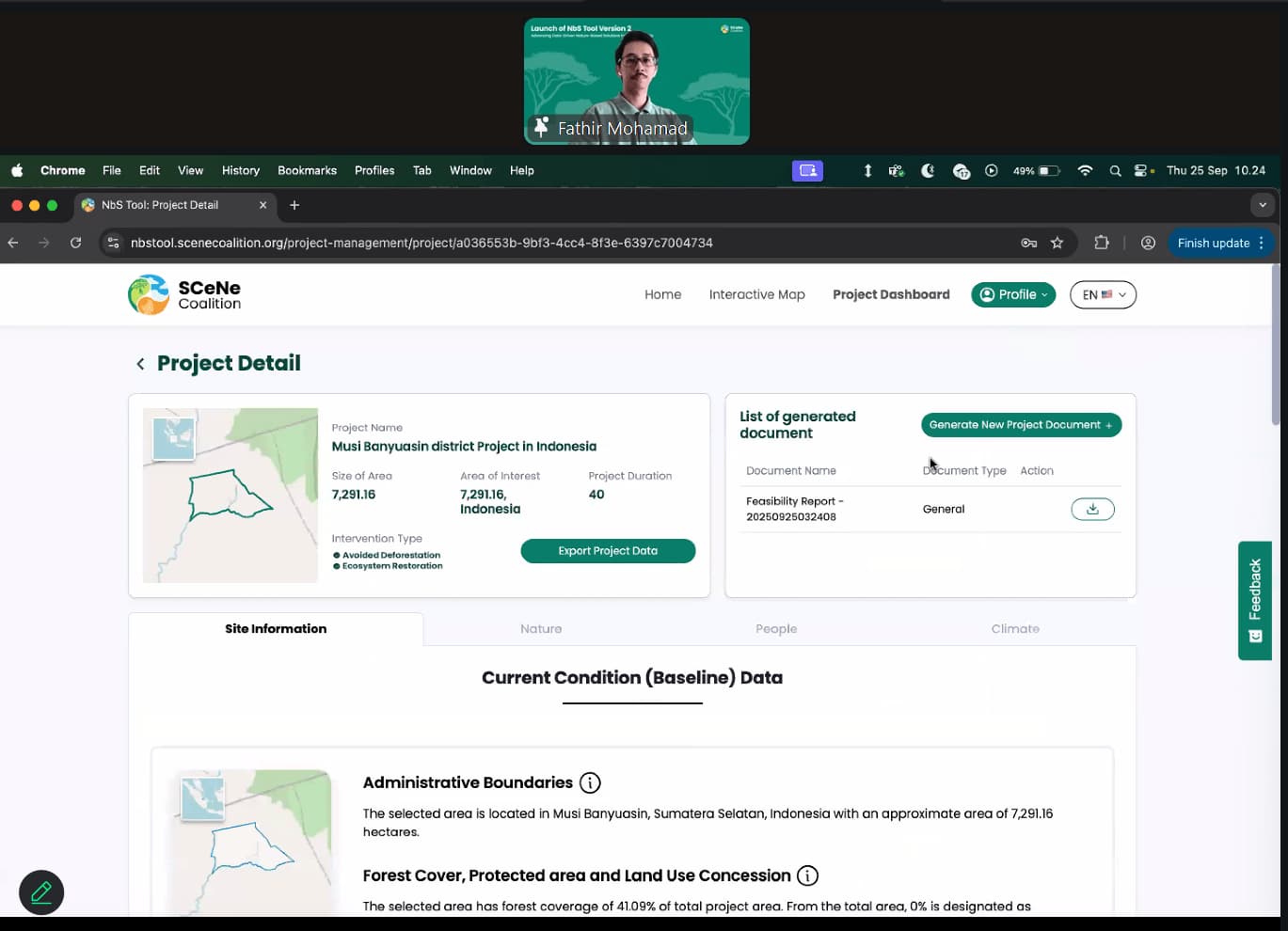
Task: Reload the page in Chrome
Action: point(75,243)
